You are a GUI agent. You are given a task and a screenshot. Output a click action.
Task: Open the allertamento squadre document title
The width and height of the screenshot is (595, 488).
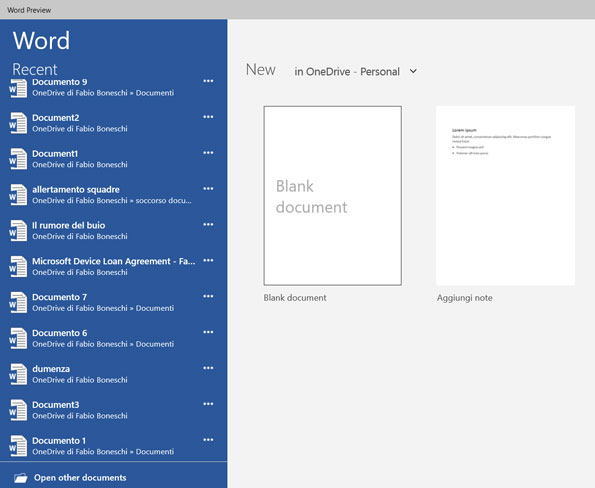tap(76, 189)
